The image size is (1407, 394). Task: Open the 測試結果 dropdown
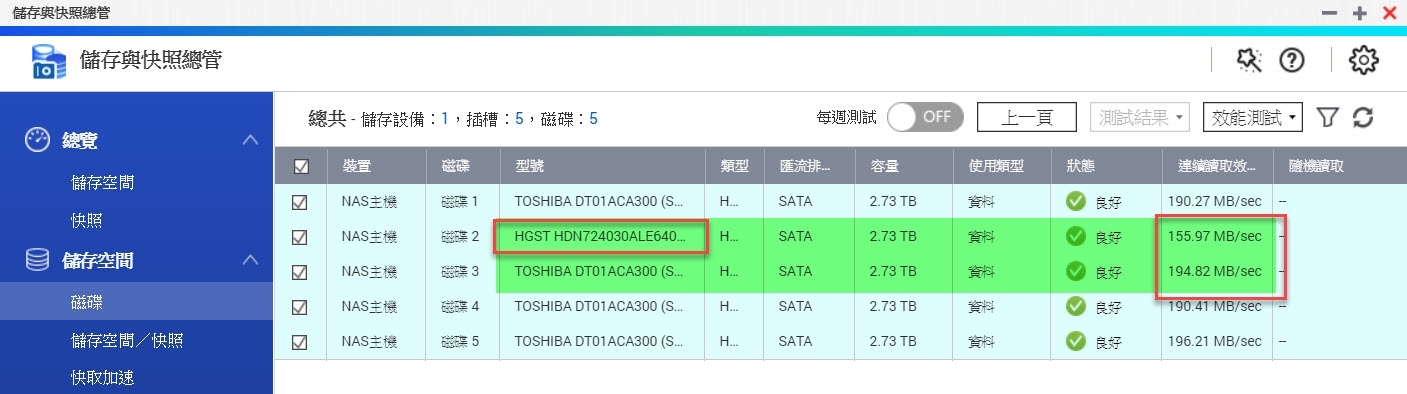[x=1139, y=118]
